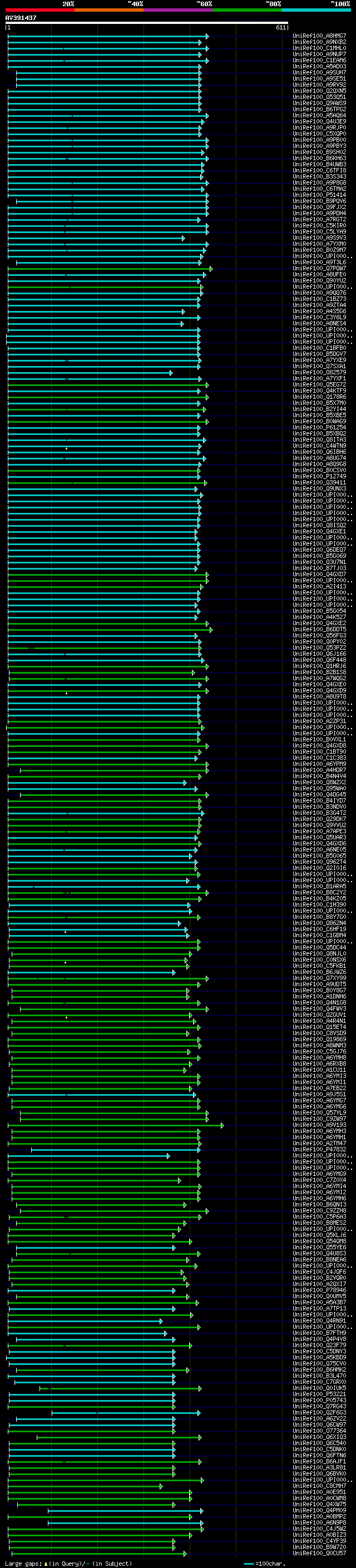
Task: Click the UniRef100_A9NUP7 entry
Action: point(319,54)
